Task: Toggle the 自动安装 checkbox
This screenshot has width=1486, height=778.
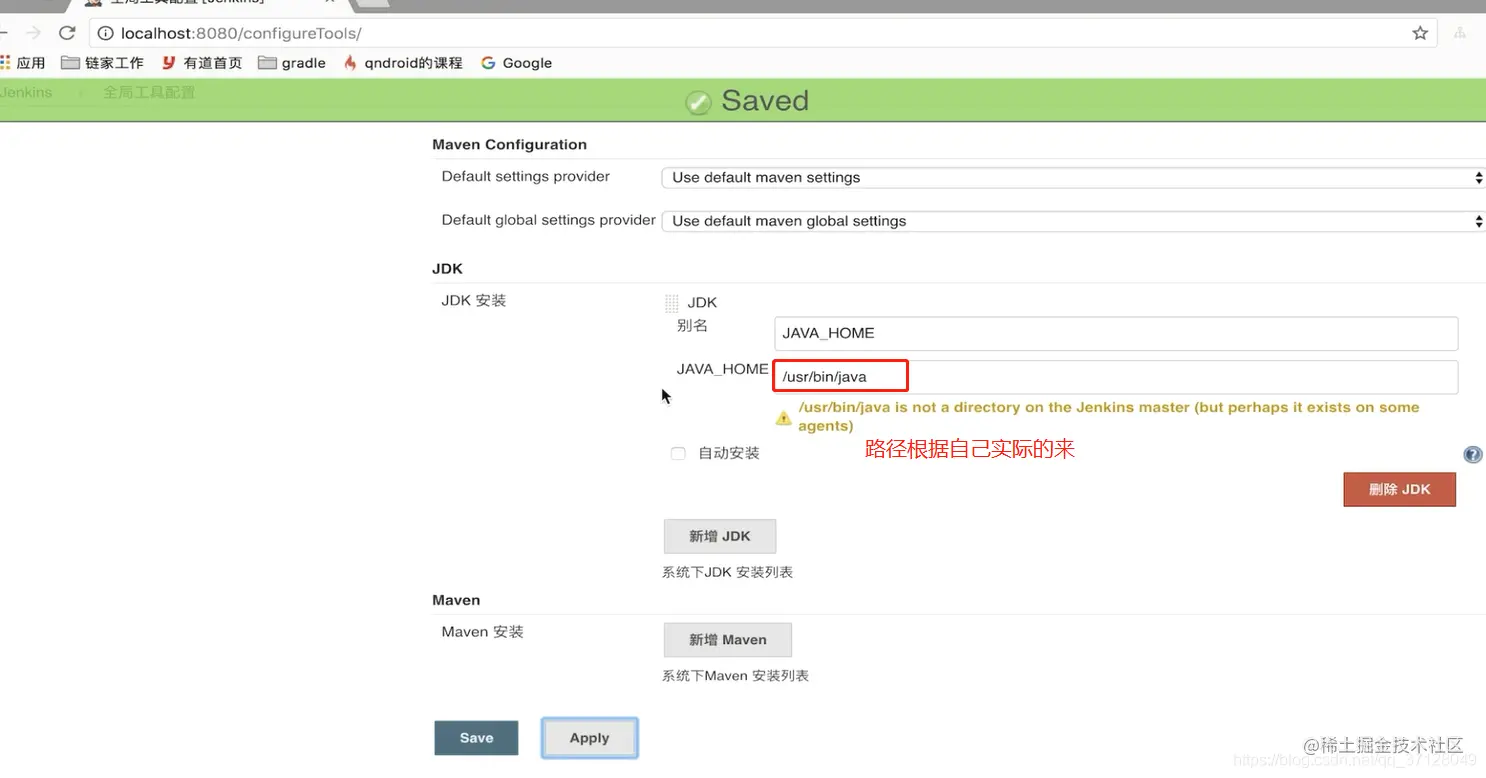Action: [x=678, y=454]
